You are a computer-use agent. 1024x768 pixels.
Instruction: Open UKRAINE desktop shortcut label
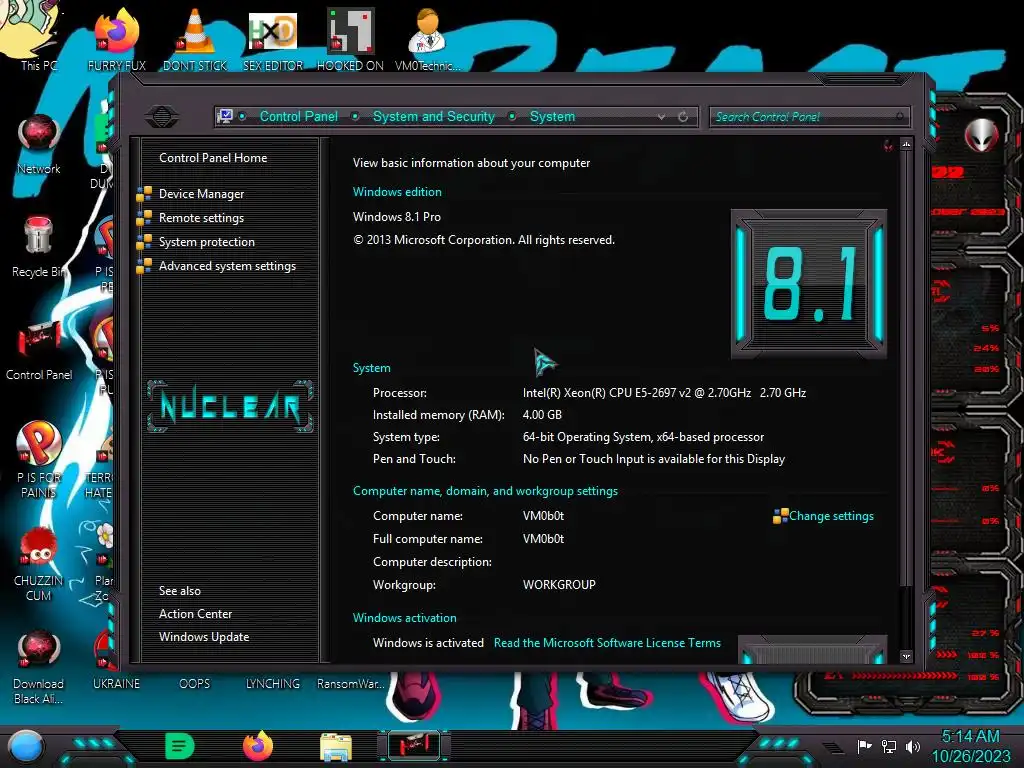tap(116, 684)
